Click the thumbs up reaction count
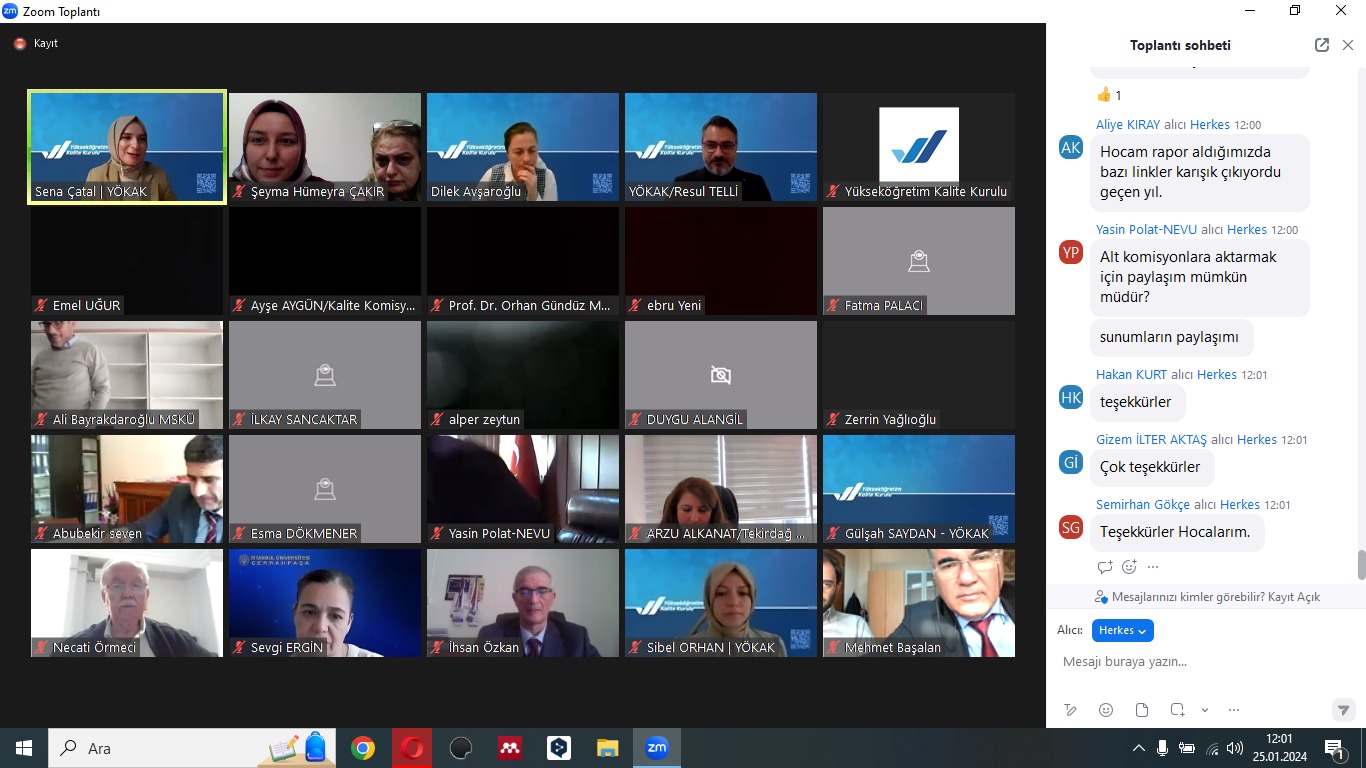Viewport: 1366px width, 768px height. click(1109, 95)
